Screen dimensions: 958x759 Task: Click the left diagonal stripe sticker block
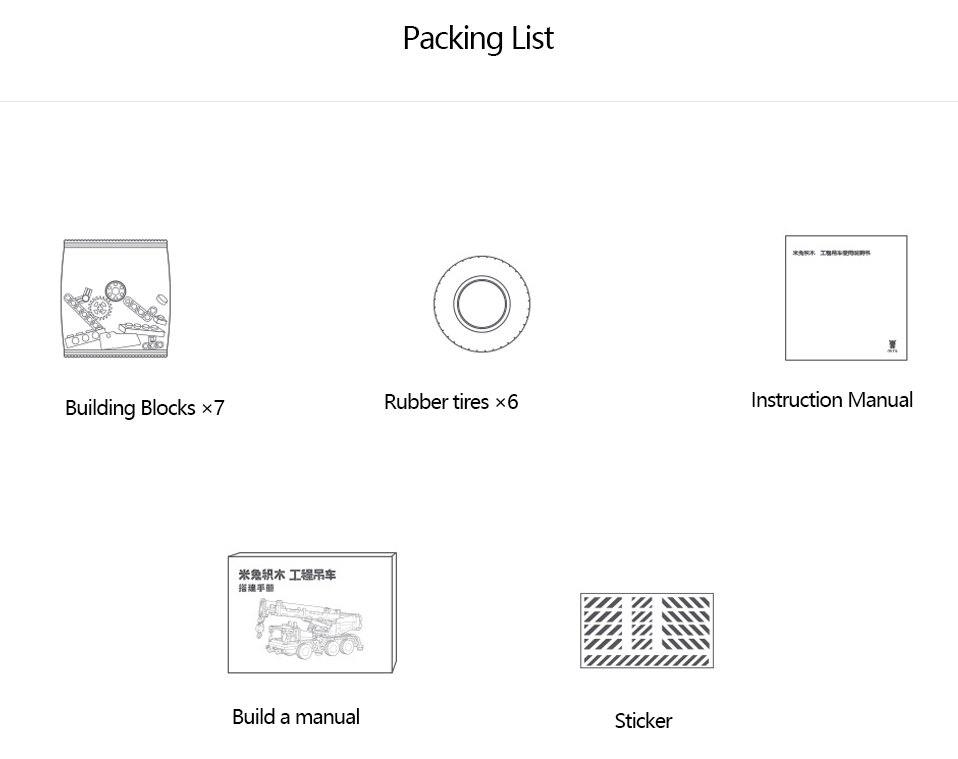(x=603, y=623)
